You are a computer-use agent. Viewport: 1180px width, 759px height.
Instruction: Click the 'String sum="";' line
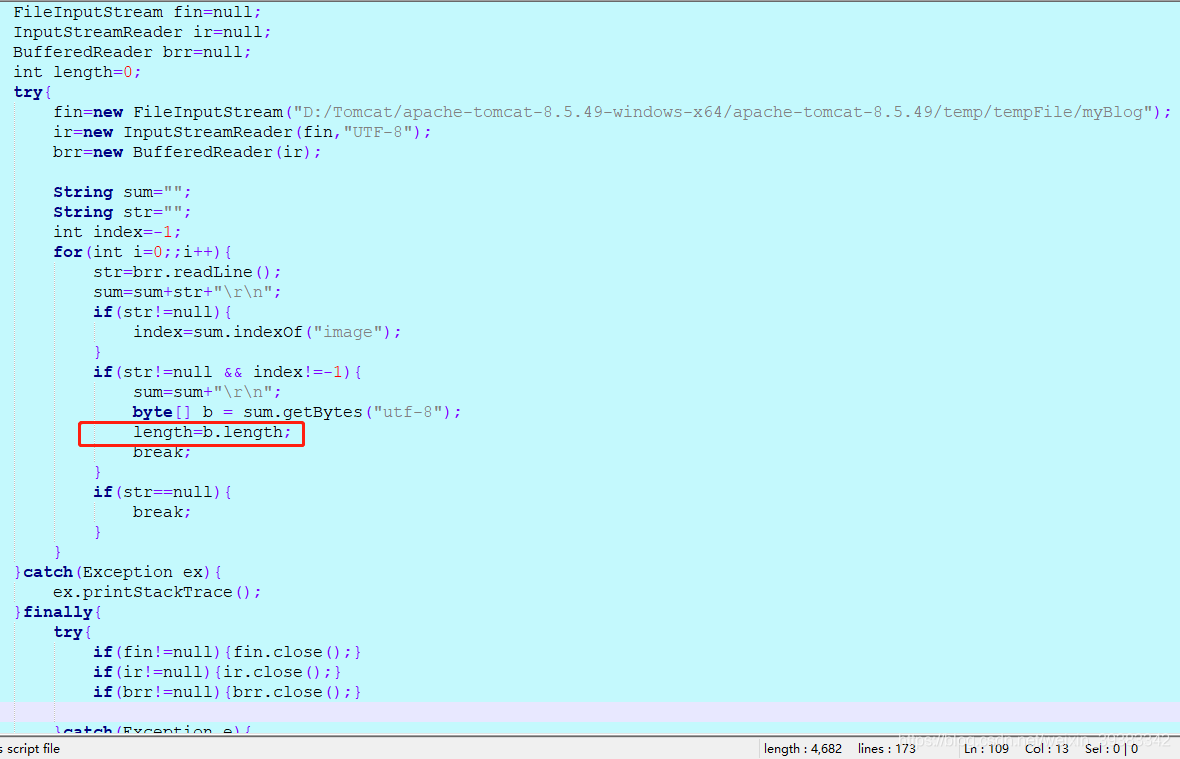(x=122, y=192)
